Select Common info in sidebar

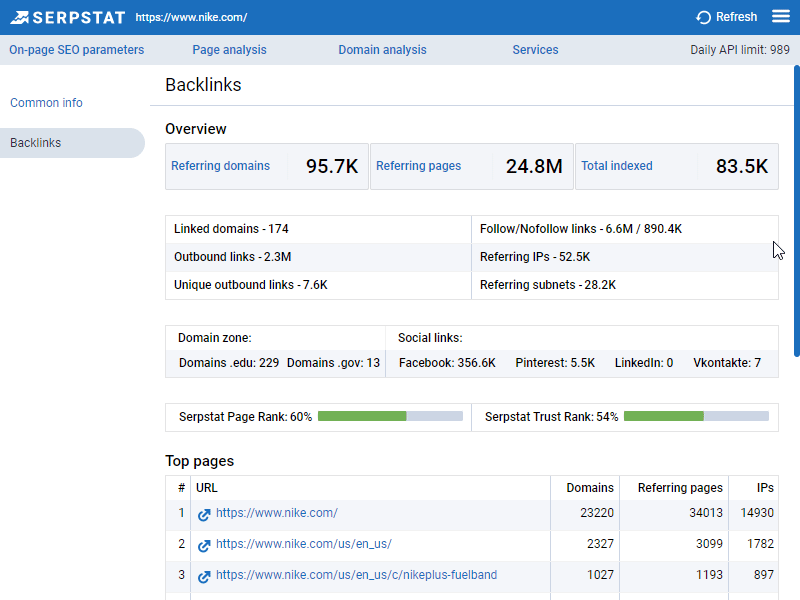(x=46, y=103)
